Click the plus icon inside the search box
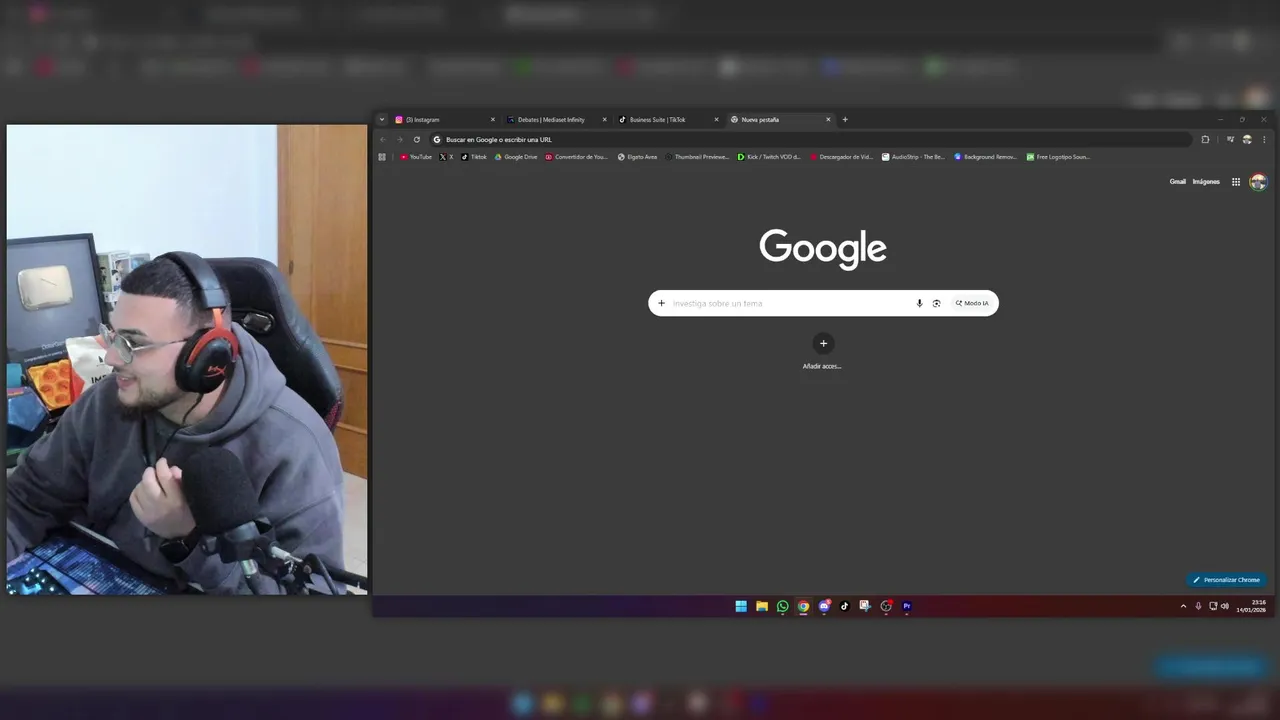The image size is (1280, 720). click(x=661, y=303)
